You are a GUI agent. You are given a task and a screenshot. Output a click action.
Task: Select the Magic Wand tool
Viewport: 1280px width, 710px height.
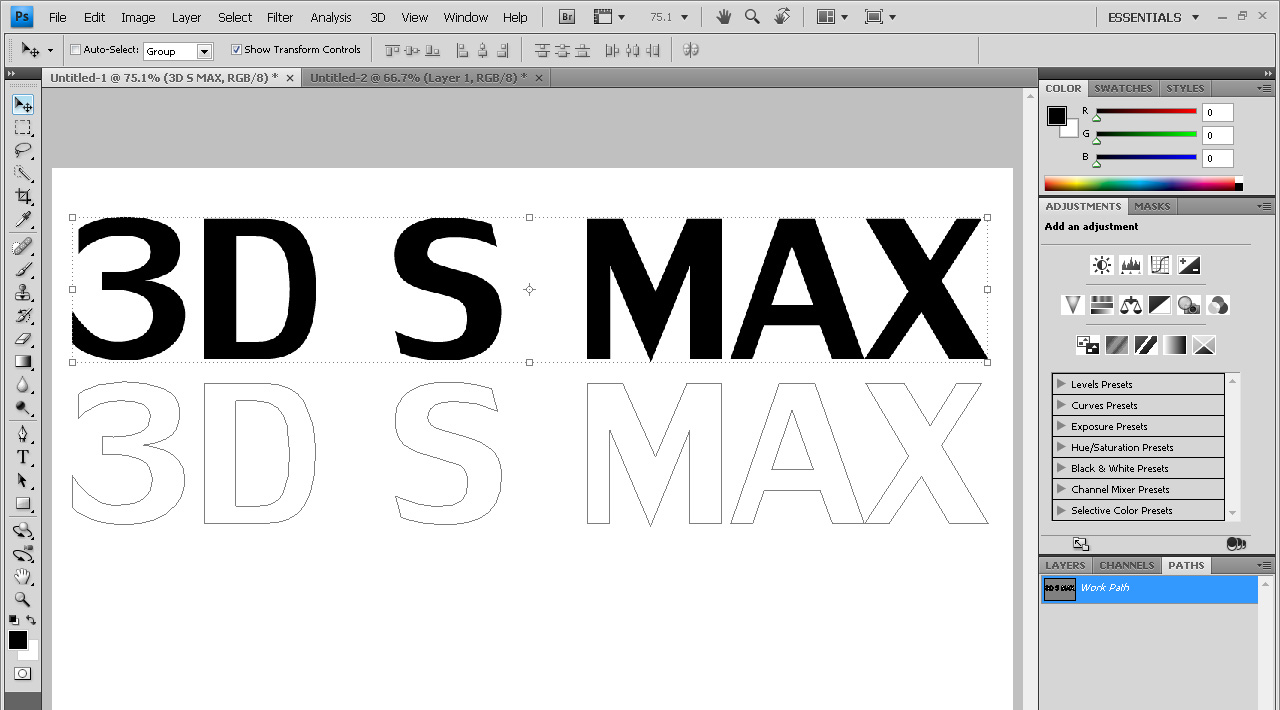(x=22, y=174)
